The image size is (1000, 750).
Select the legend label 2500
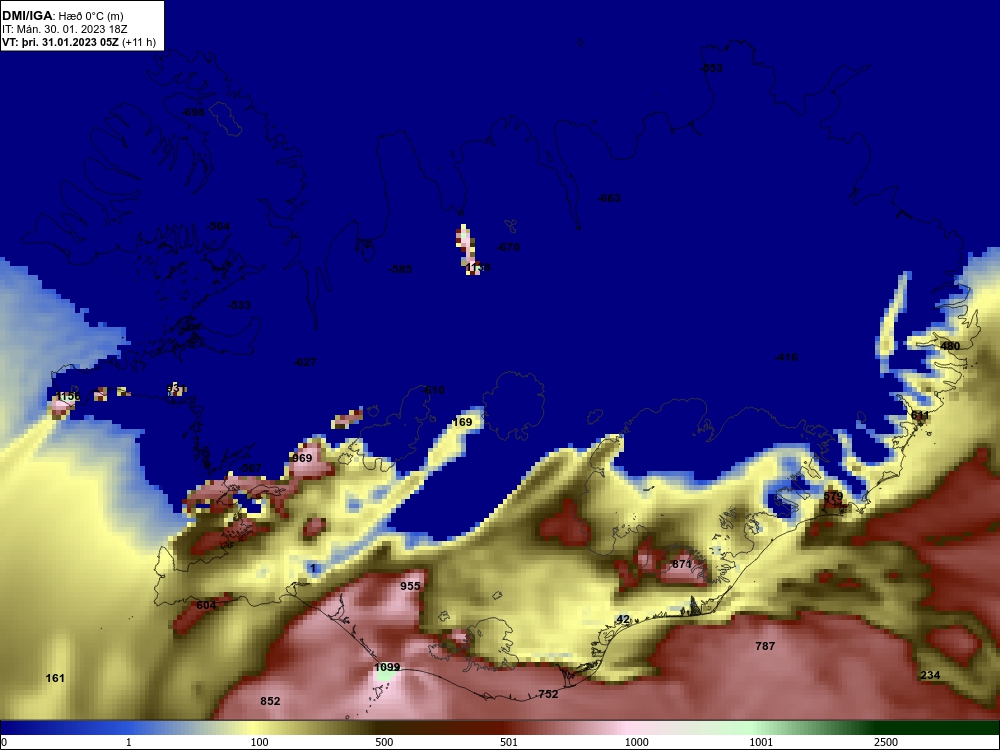pos(886,742)
